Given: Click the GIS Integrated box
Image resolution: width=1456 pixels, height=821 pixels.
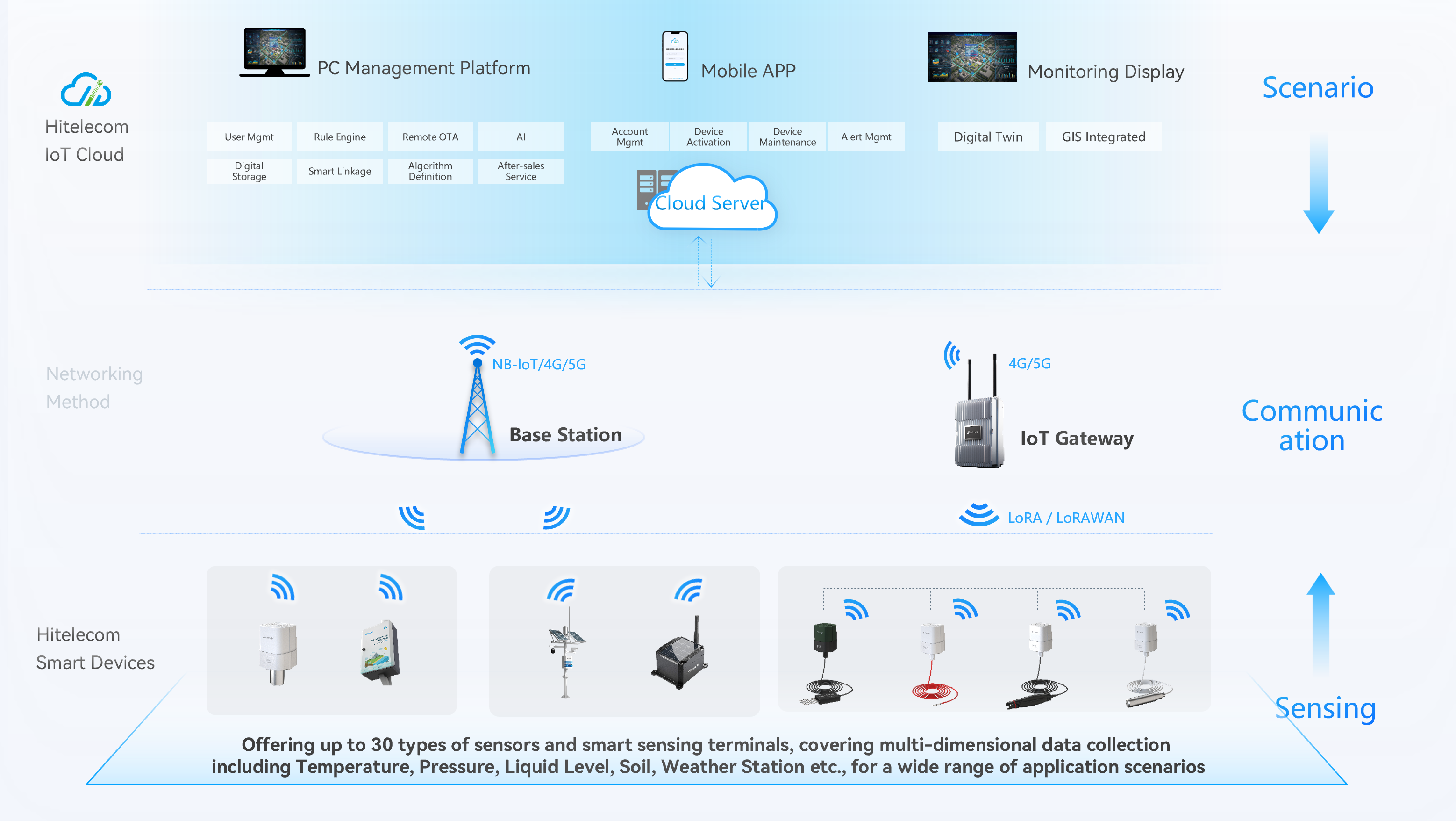Looking at the screenshot, I should (x=1103, y=137).
